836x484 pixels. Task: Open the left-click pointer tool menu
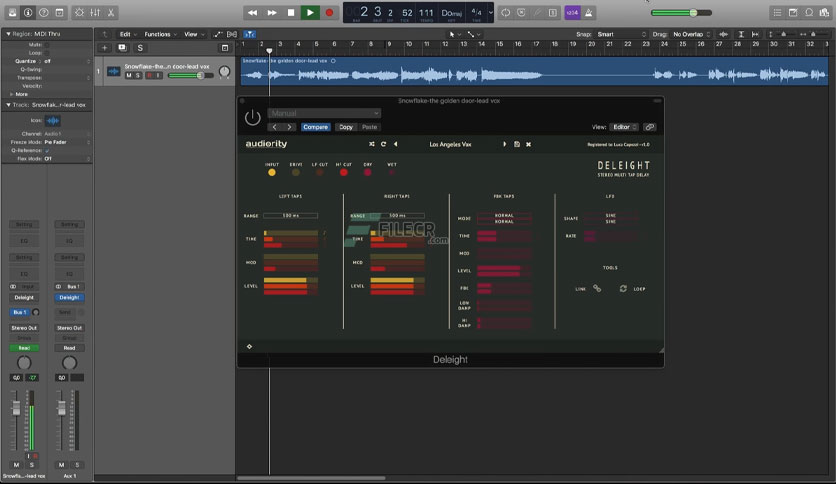click(x=455, y=34)
